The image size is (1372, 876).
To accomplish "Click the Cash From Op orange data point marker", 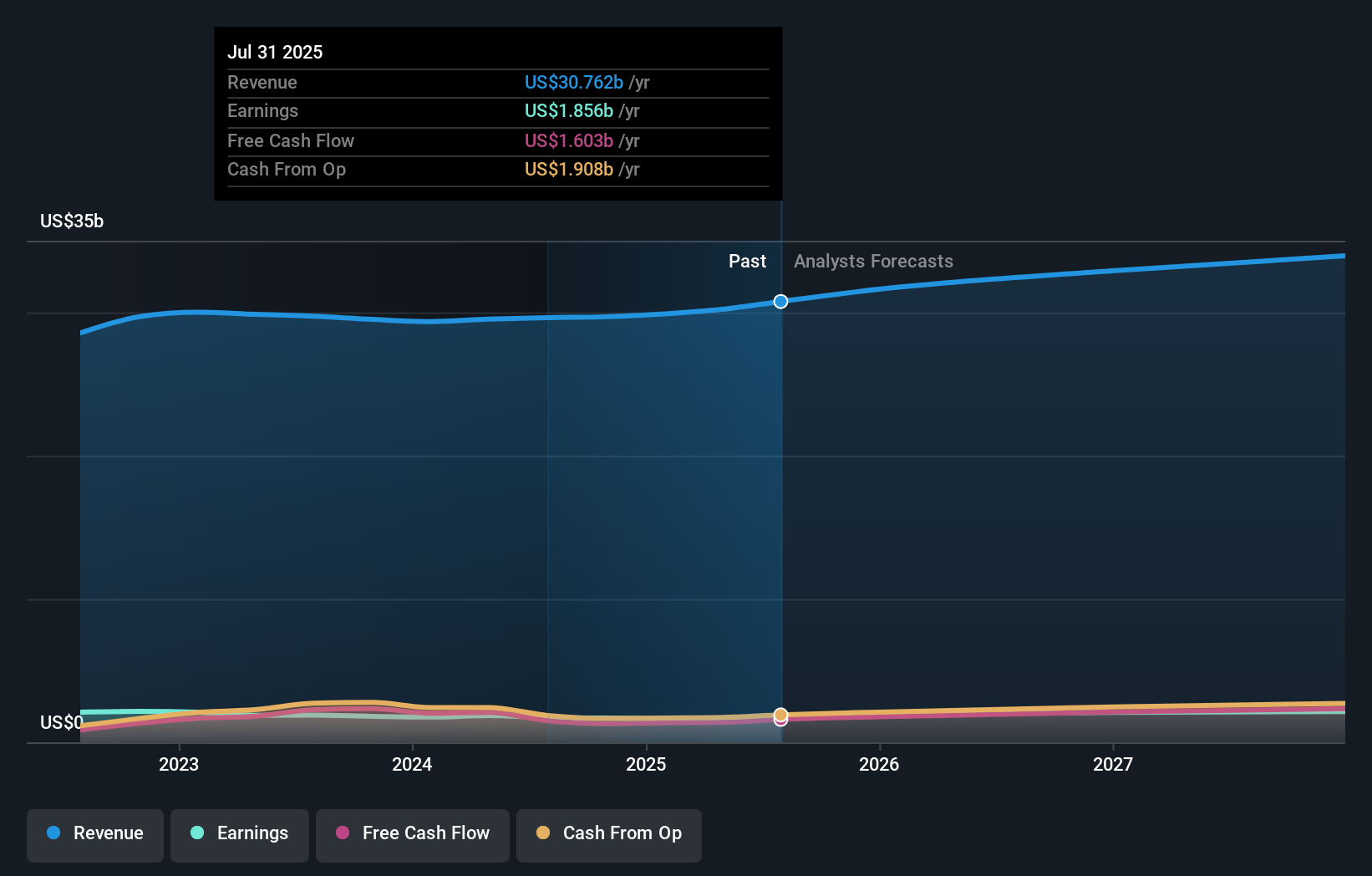I will point(780,715).
